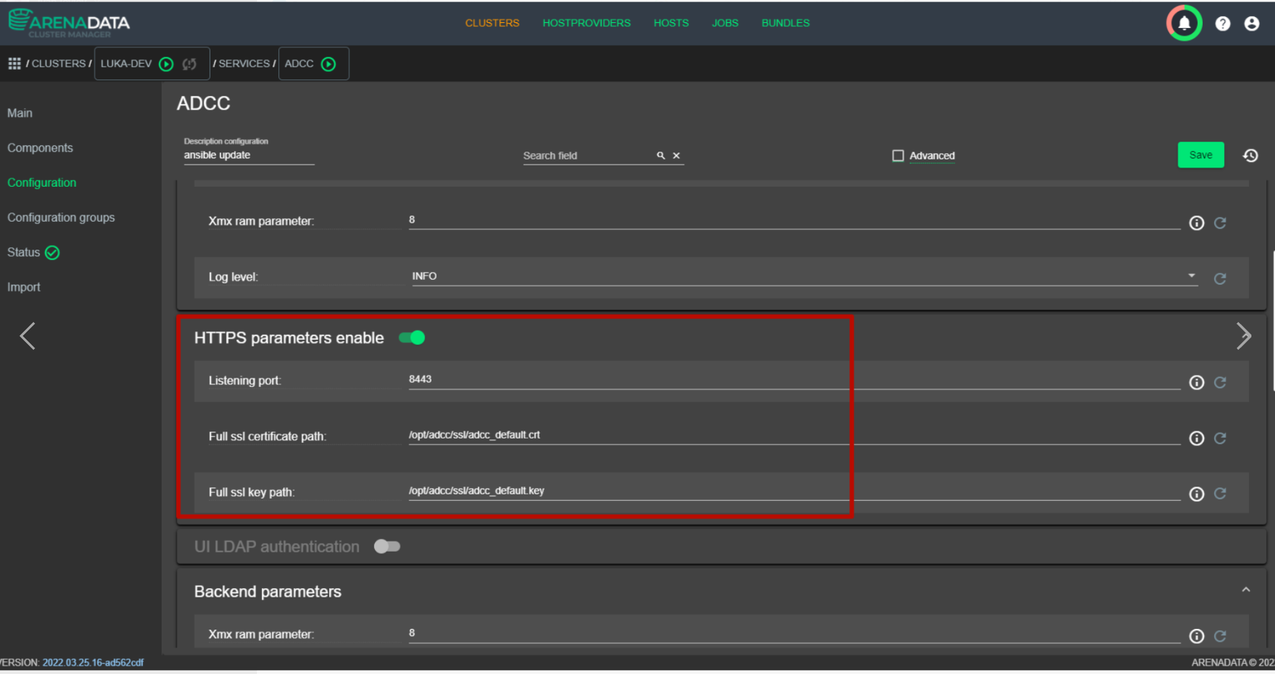
Task: Click LUKA-DEV breadcrumb link
Action: click(126, 64)
